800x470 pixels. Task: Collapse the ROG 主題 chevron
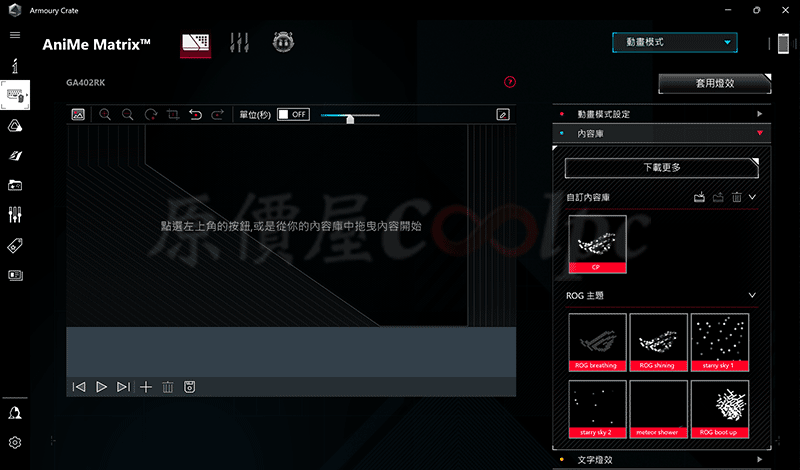pyautogui.click(x=753, y=295)
